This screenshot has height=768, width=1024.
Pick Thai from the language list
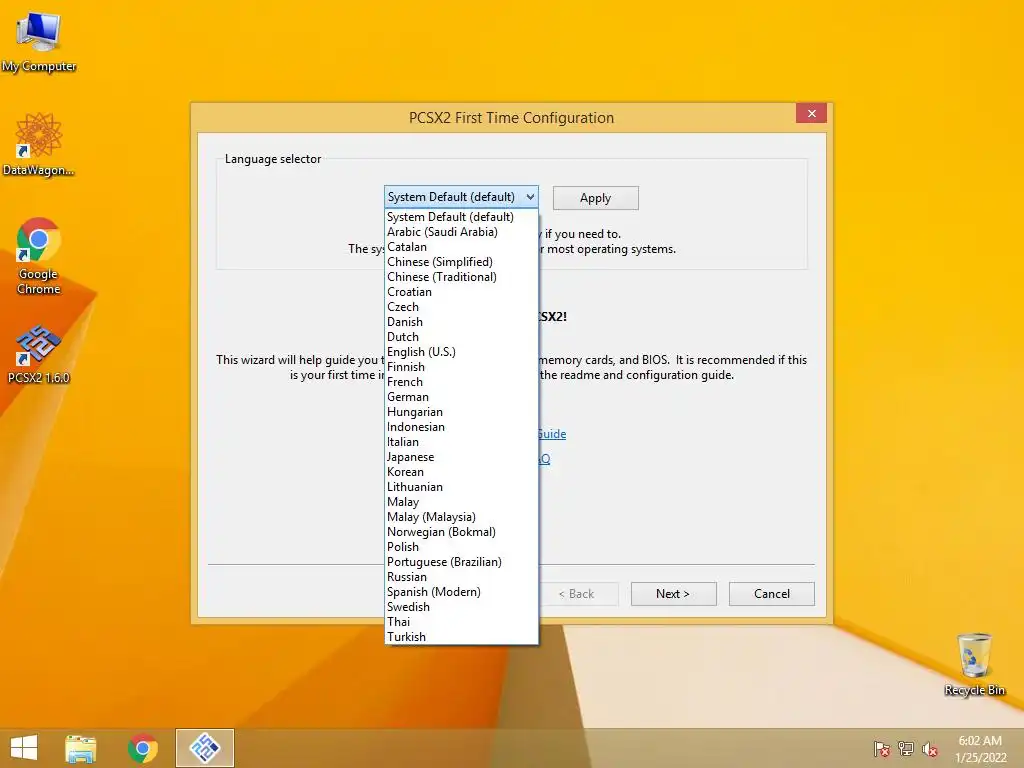[x=461, y=622]
